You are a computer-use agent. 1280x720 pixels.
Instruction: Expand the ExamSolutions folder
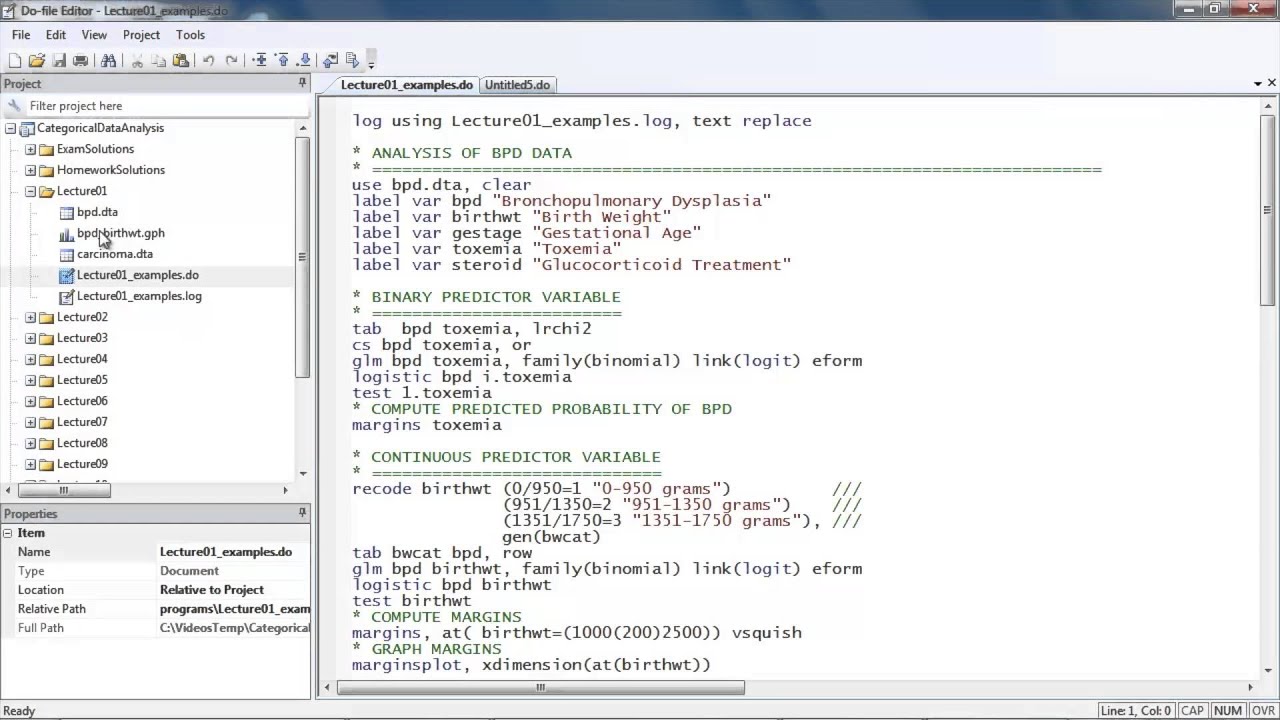(31, 149)
